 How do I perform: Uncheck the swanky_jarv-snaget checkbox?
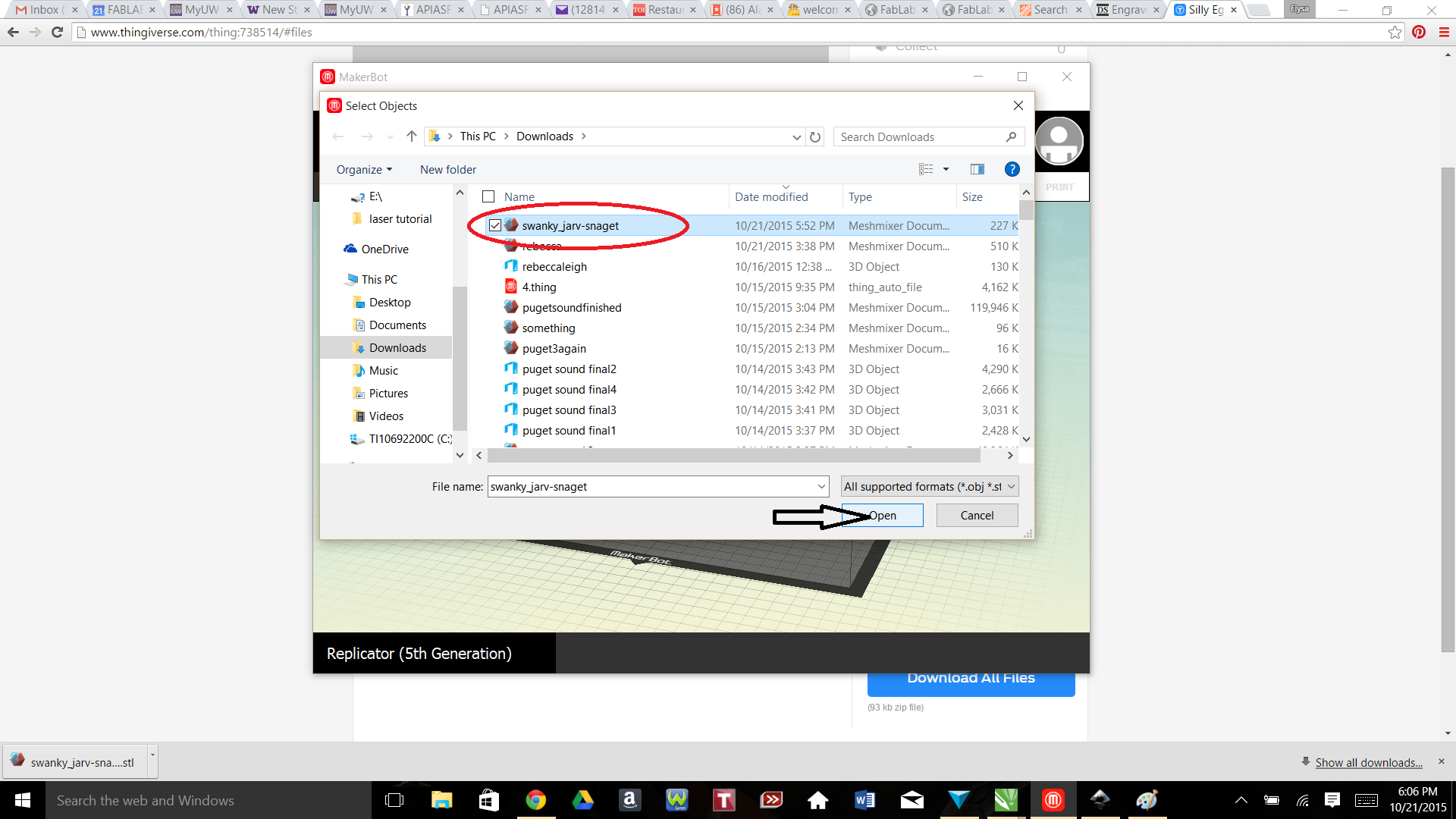click(495, 225)
